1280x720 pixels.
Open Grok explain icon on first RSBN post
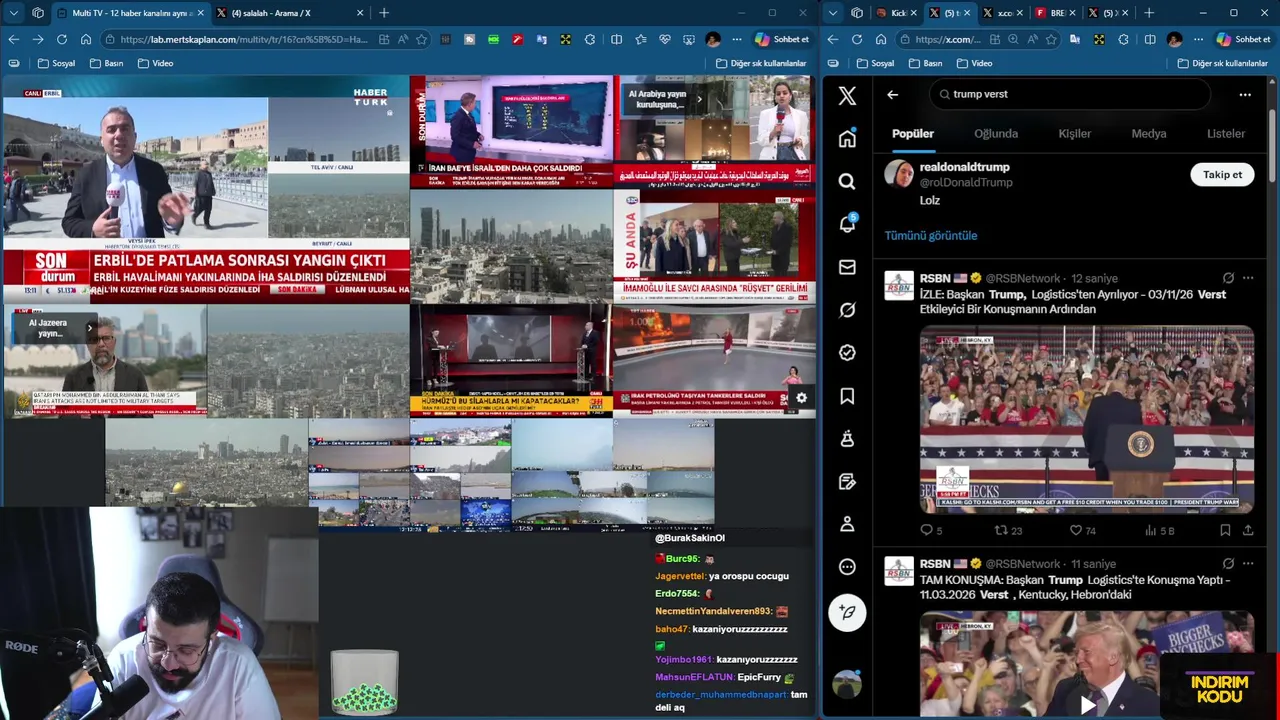point(1228,278)
